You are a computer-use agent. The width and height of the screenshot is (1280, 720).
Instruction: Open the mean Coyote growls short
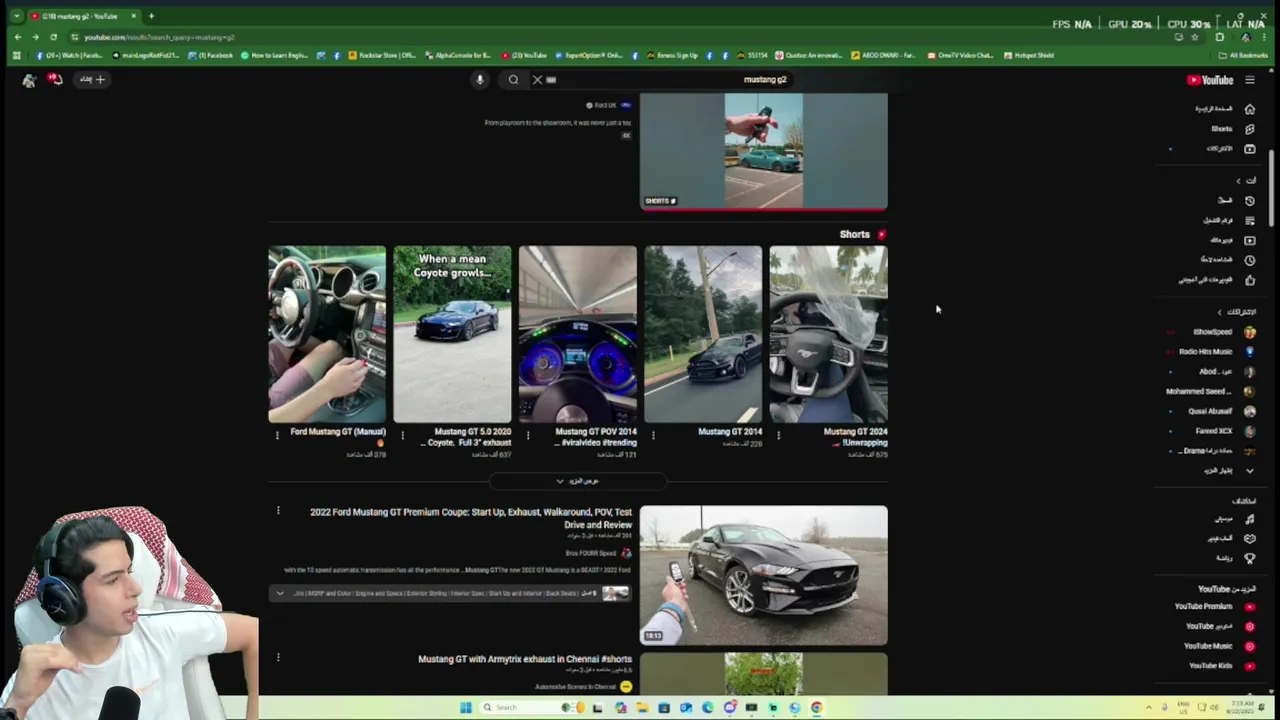point(452,335)
